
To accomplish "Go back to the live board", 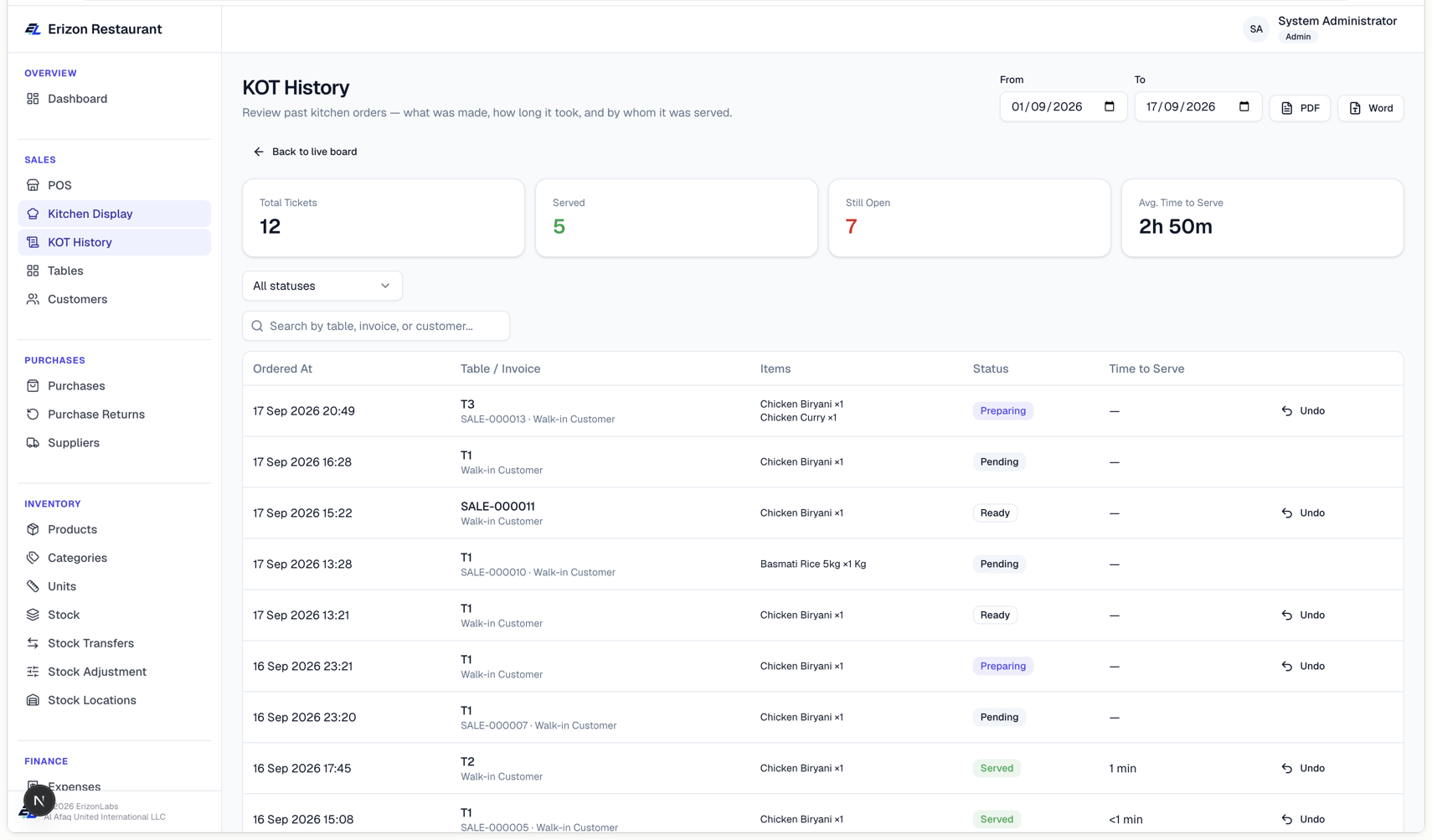I will point(305,152).
